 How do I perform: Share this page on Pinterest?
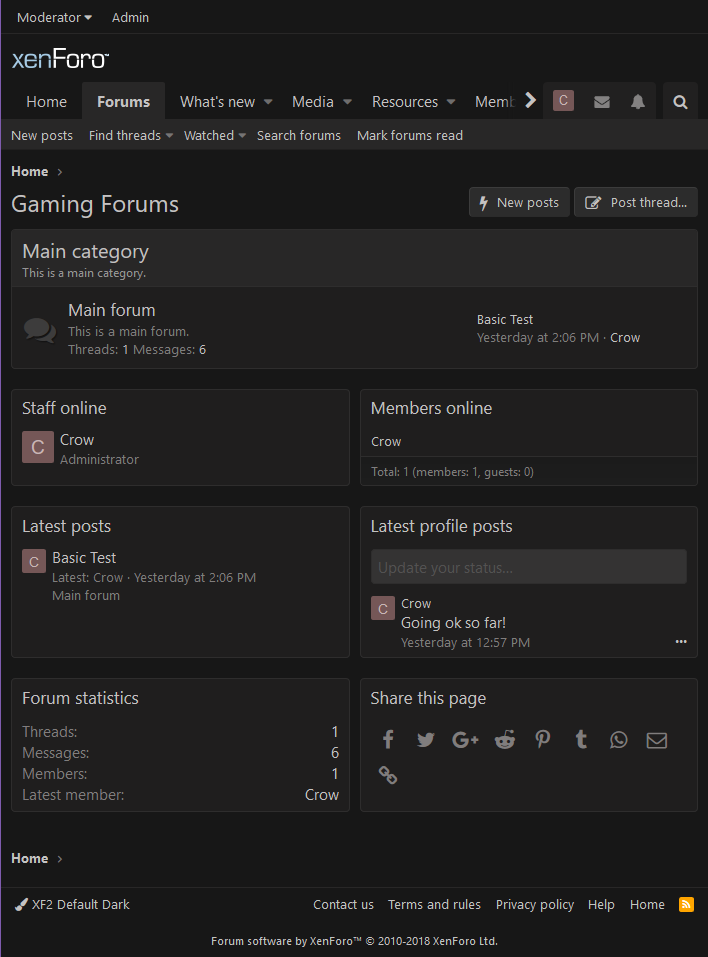click(542, 740)
